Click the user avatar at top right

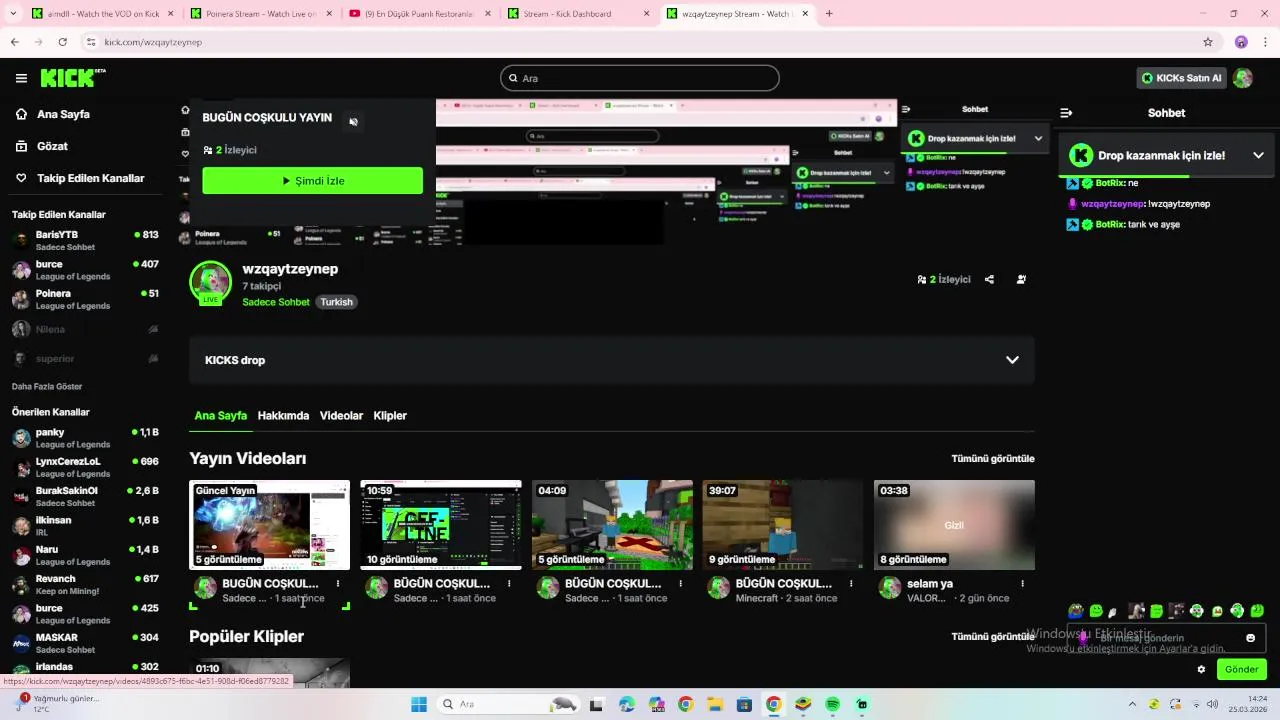coord(1243,78)
